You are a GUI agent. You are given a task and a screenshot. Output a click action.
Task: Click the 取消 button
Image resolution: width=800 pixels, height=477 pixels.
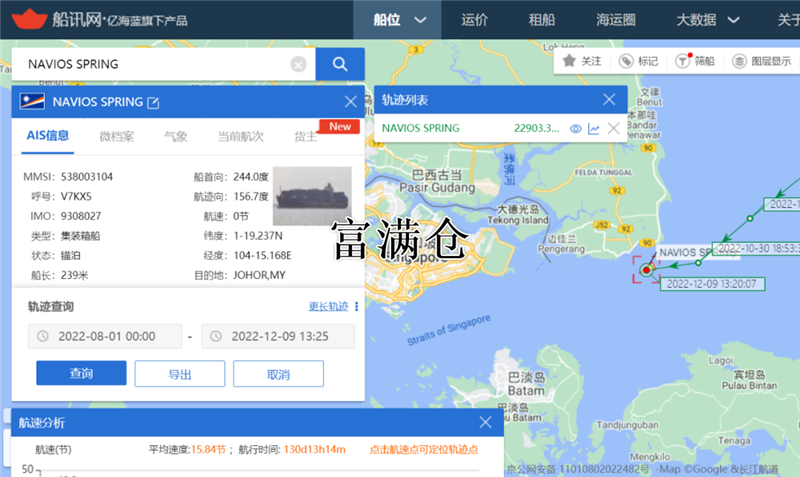[278, 374]
